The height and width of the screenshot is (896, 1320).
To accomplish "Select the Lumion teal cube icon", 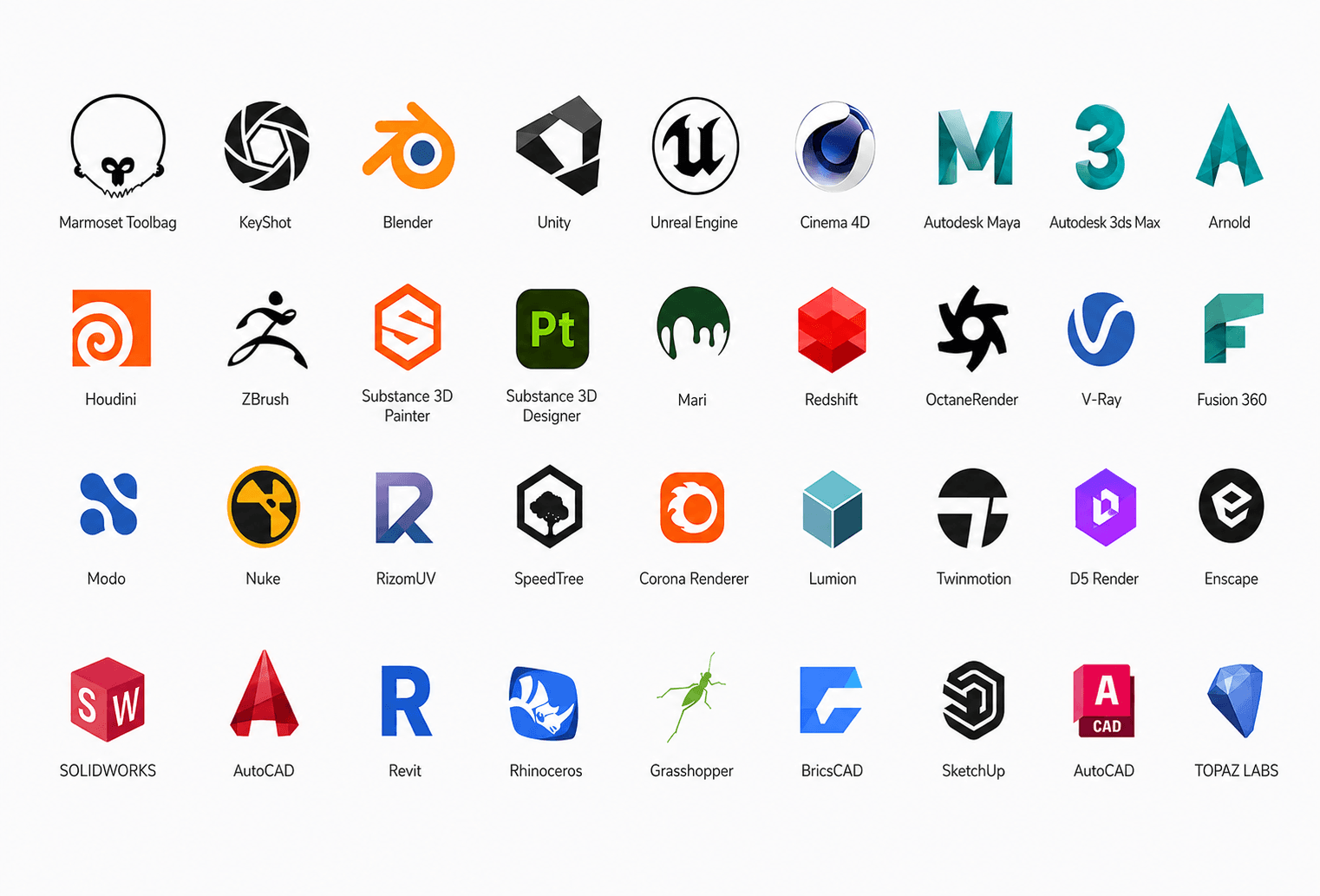I will click(x=833, y=509).
